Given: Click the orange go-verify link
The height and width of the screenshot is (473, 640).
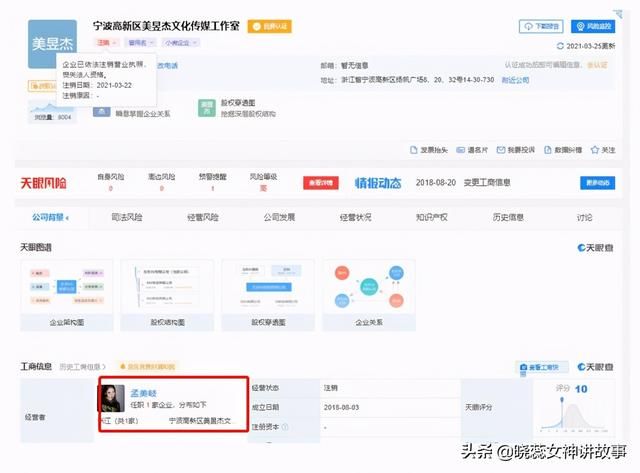Looking at the screenshot, I should 597,65.
